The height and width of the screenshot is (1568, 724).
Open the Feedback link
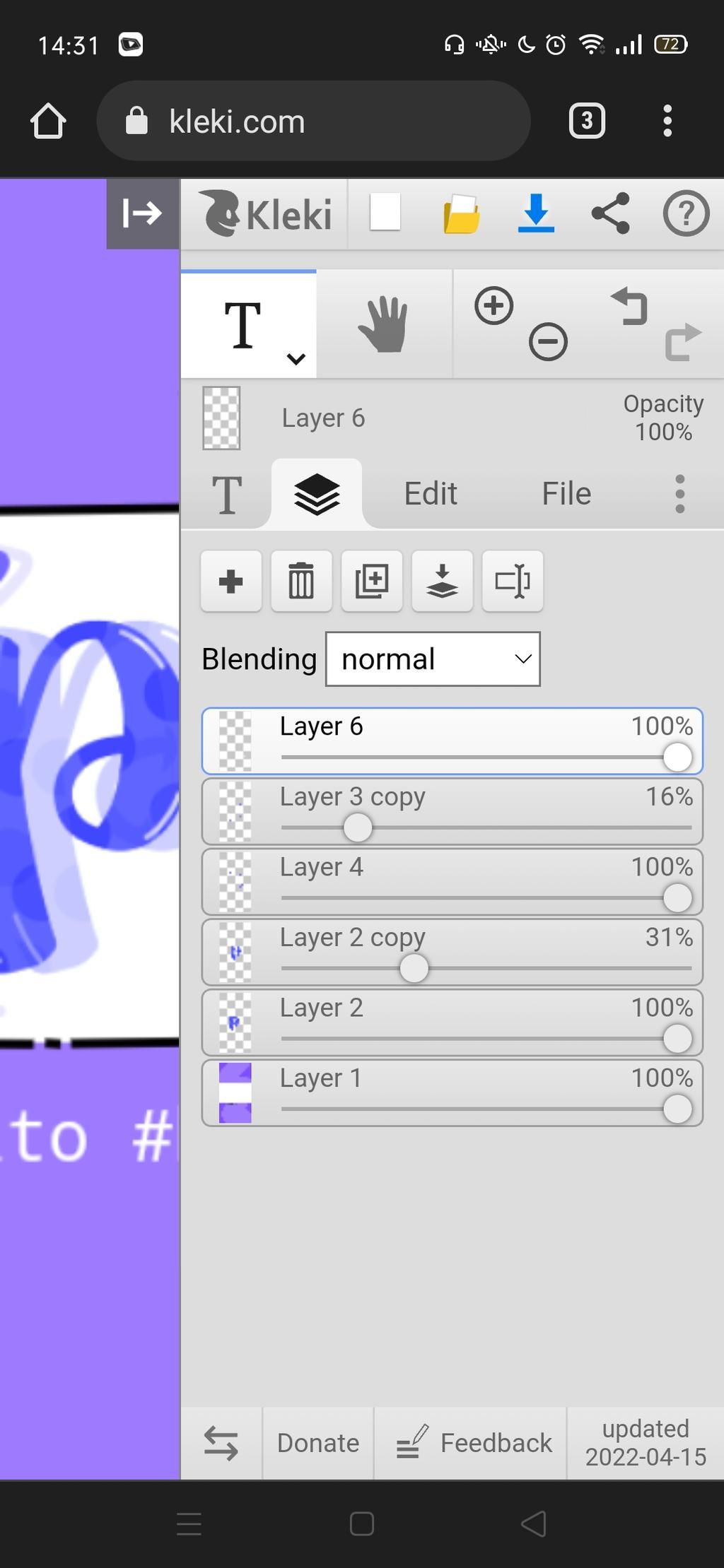(474, 1442)
